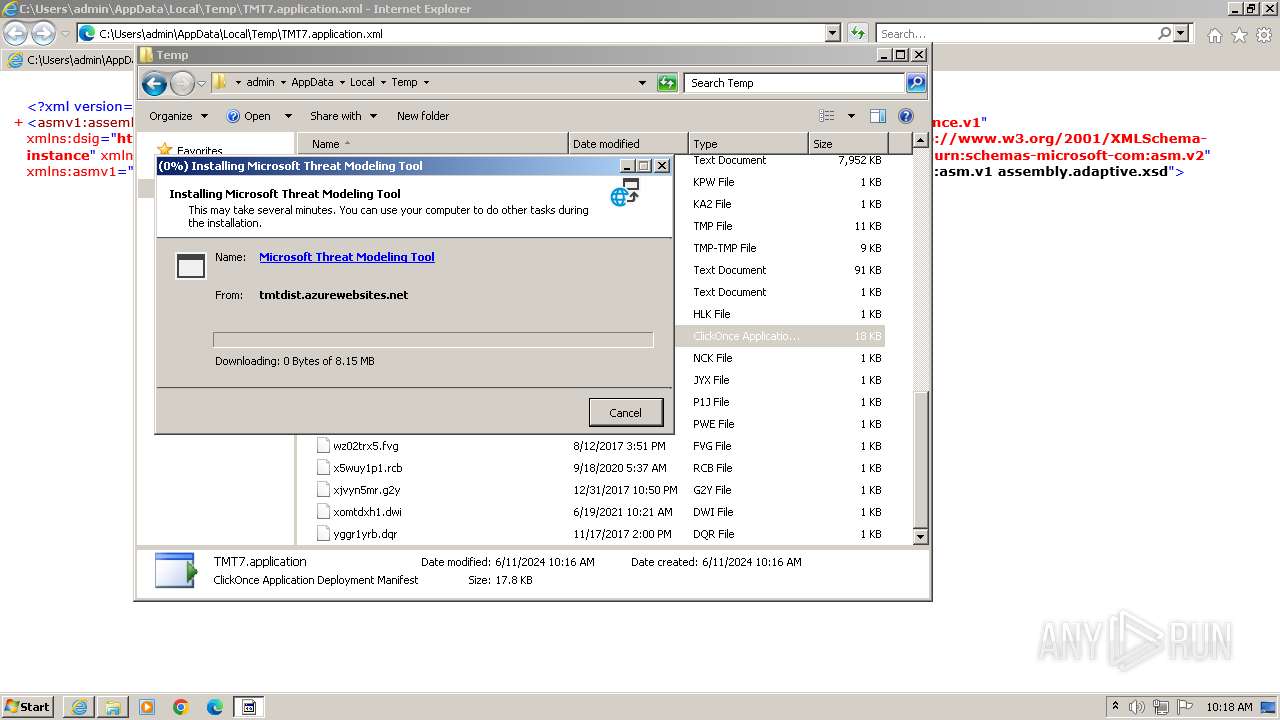Click Internet Explorer forward button
The image size is (1280, 720).
click(x=43, y=33)
